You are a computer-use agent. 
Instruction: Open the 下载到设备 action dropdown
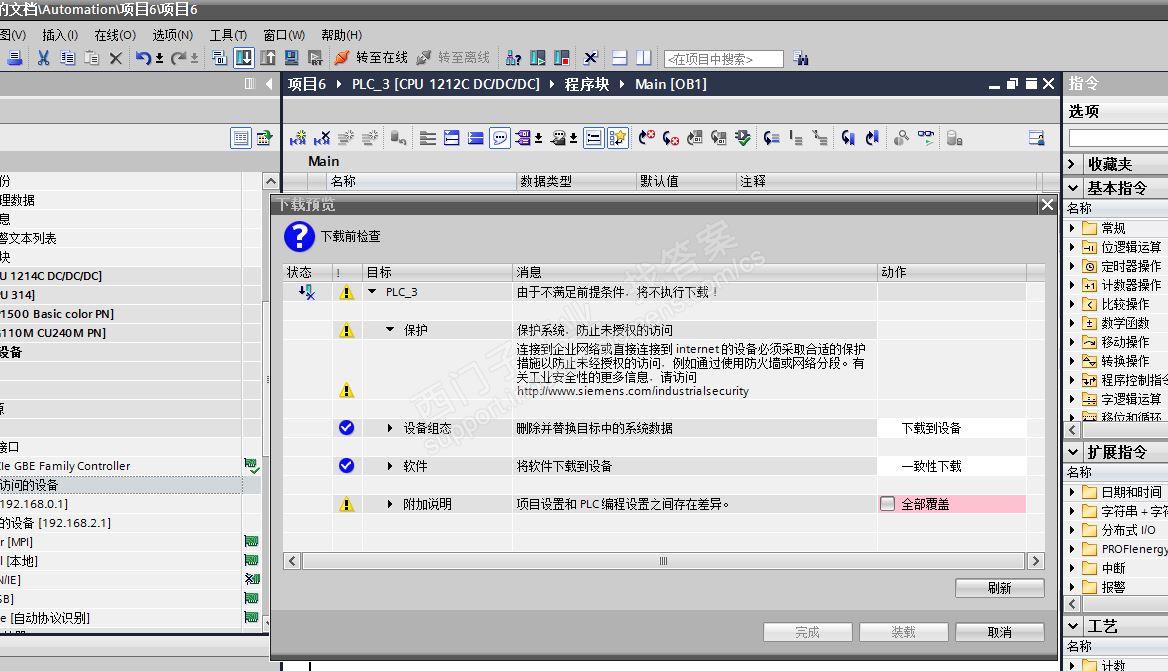tap(952, 428)
